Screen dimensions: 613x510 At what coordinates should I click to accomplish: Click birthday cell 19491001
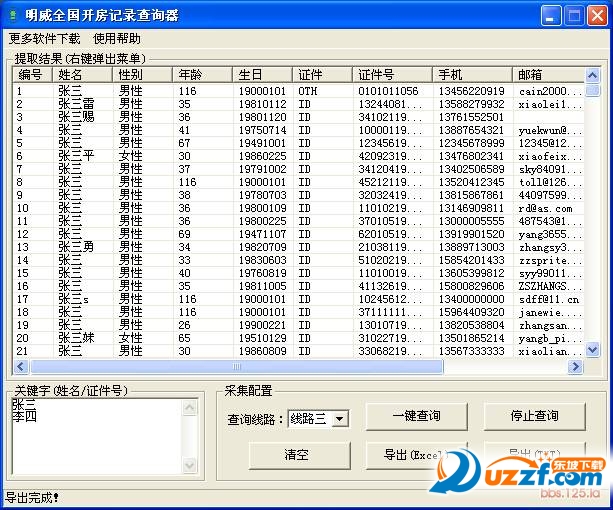pyautogui.click(x=263, y=143)
